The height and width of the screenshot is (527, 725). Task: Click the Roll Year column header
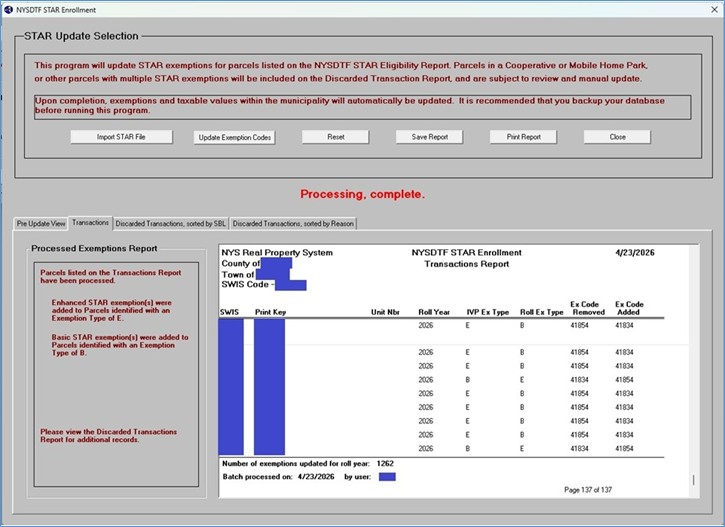coord(434,312)
